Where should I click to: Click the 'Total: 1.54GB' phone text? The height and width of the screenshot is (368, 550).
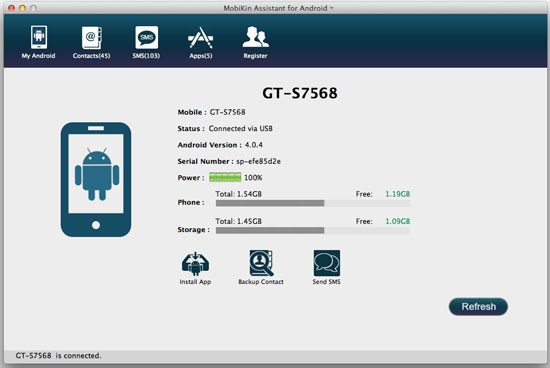pos(239,194)
